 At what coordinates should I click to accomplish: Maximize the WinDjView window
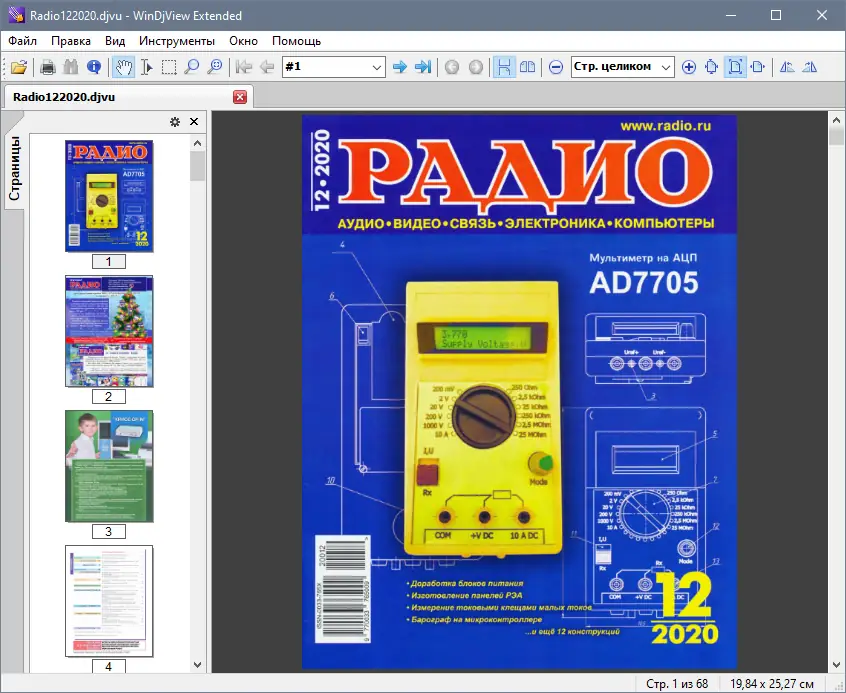[776, 15]
